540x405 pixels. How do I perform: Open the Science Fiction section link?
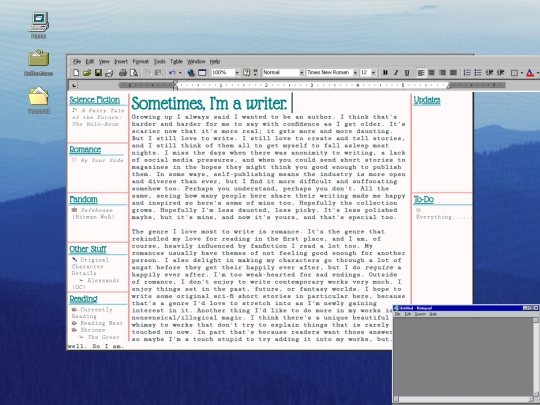[95, 100]
